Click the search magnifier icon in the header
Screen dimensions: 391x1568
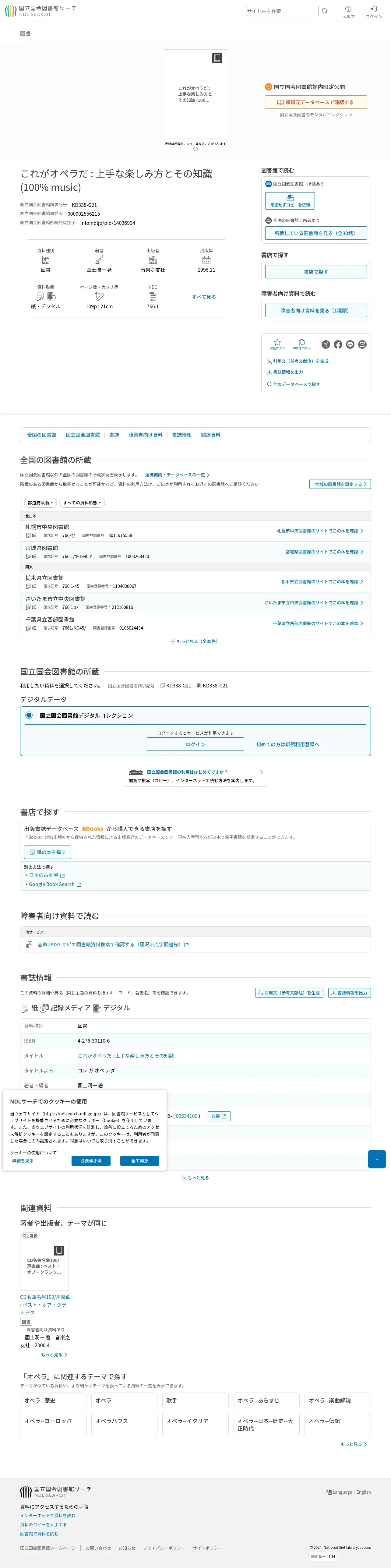pyautogui.click(x=325, y=11)
